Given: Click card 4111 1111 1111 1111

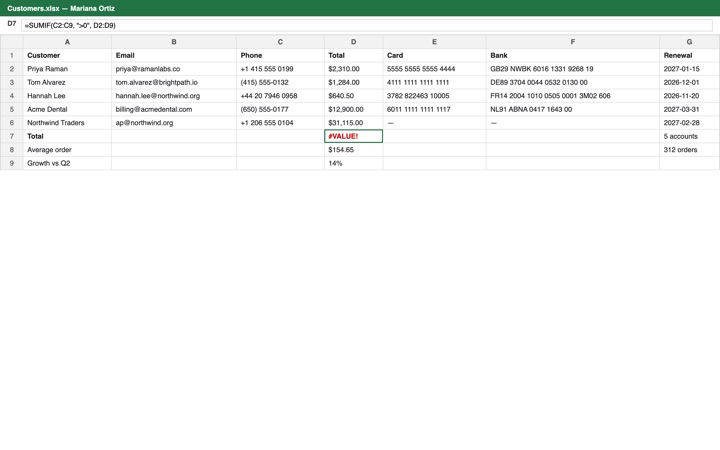Looking at the screenshot, I should pos(434,82).
